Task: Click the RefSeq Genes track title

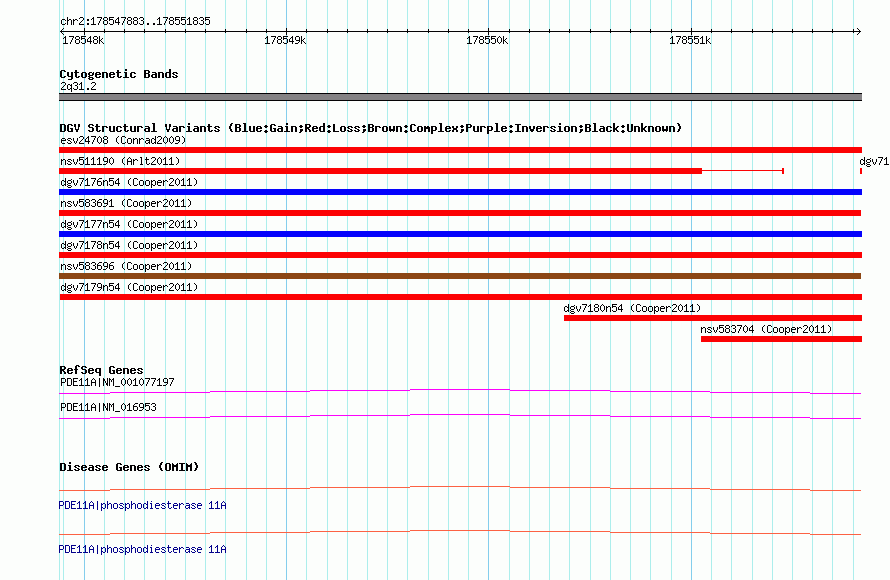Action: [101, 370]
